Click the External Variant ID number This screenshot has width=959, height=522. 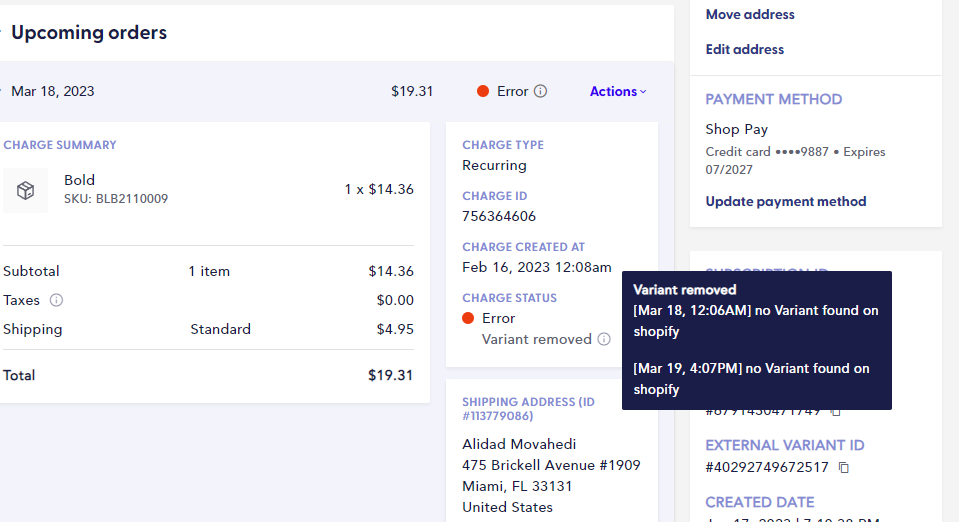[767, 468]
